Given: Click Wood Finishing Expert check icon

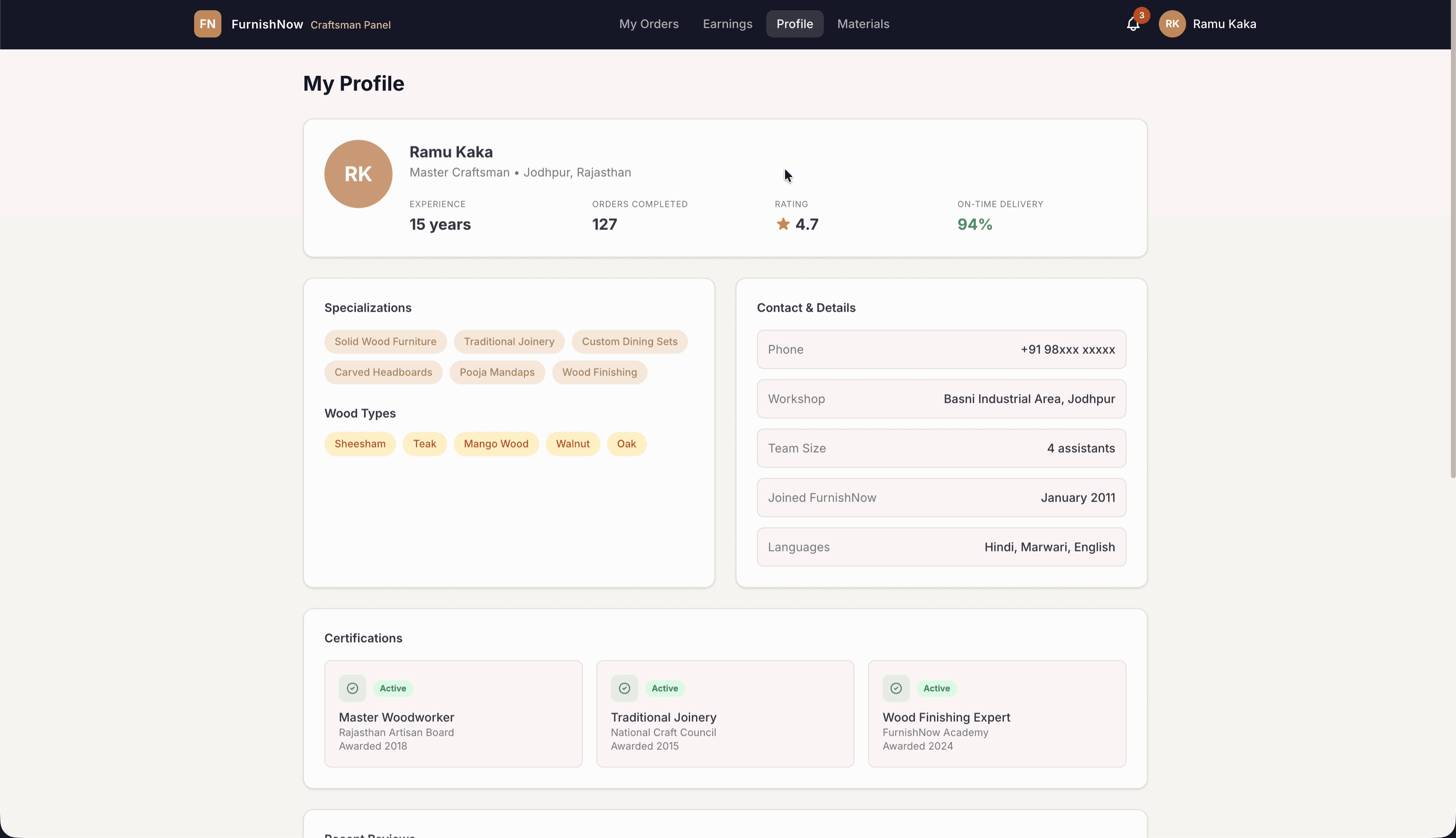Looking at the screenshot, I should pyautogui.click(x=896, y=689).
